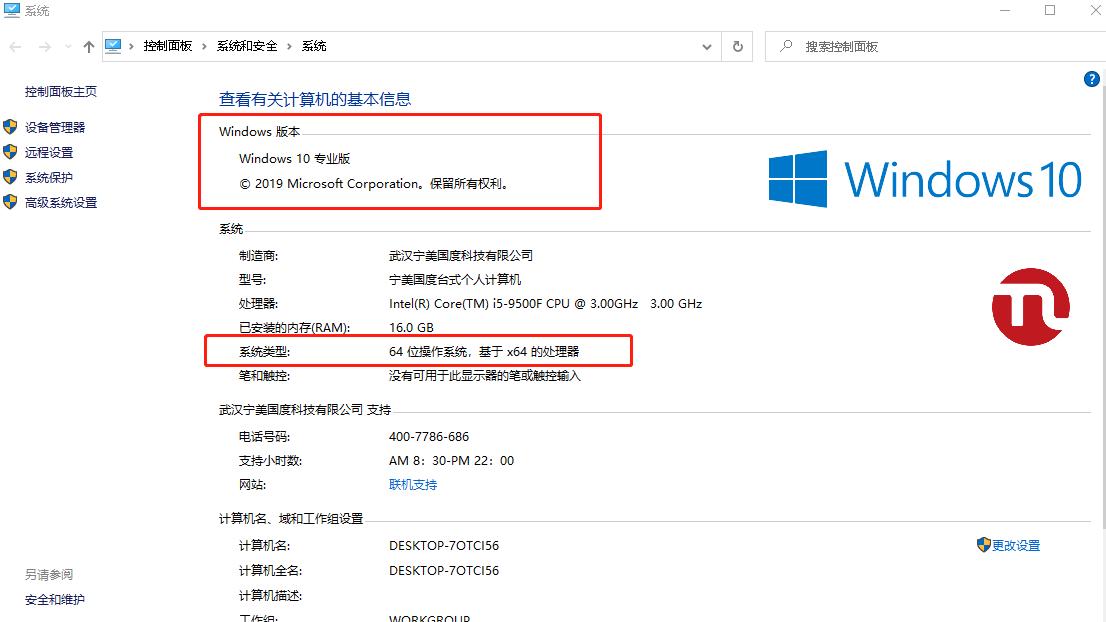
Task: Open 高级系统设置 link
Action: tap(61, 203)
